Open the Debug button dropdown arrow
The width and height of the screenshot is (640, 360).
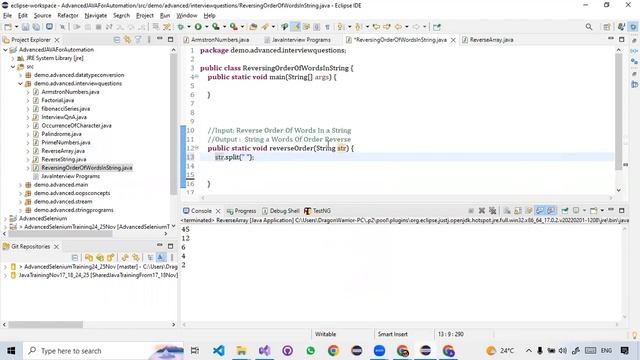pos(188,27)
